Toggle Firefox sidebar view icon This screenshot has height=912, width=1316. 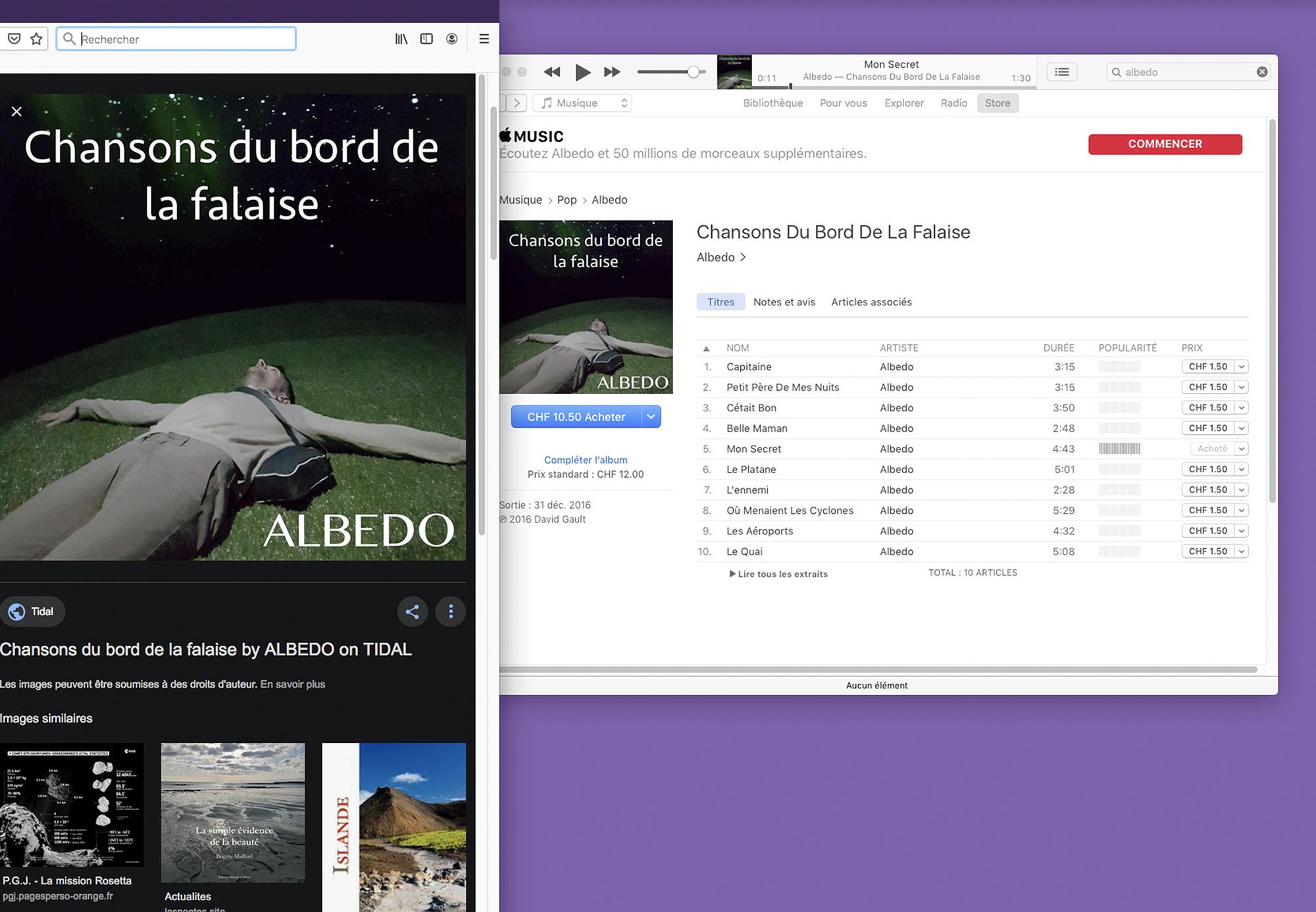[426, 39]
